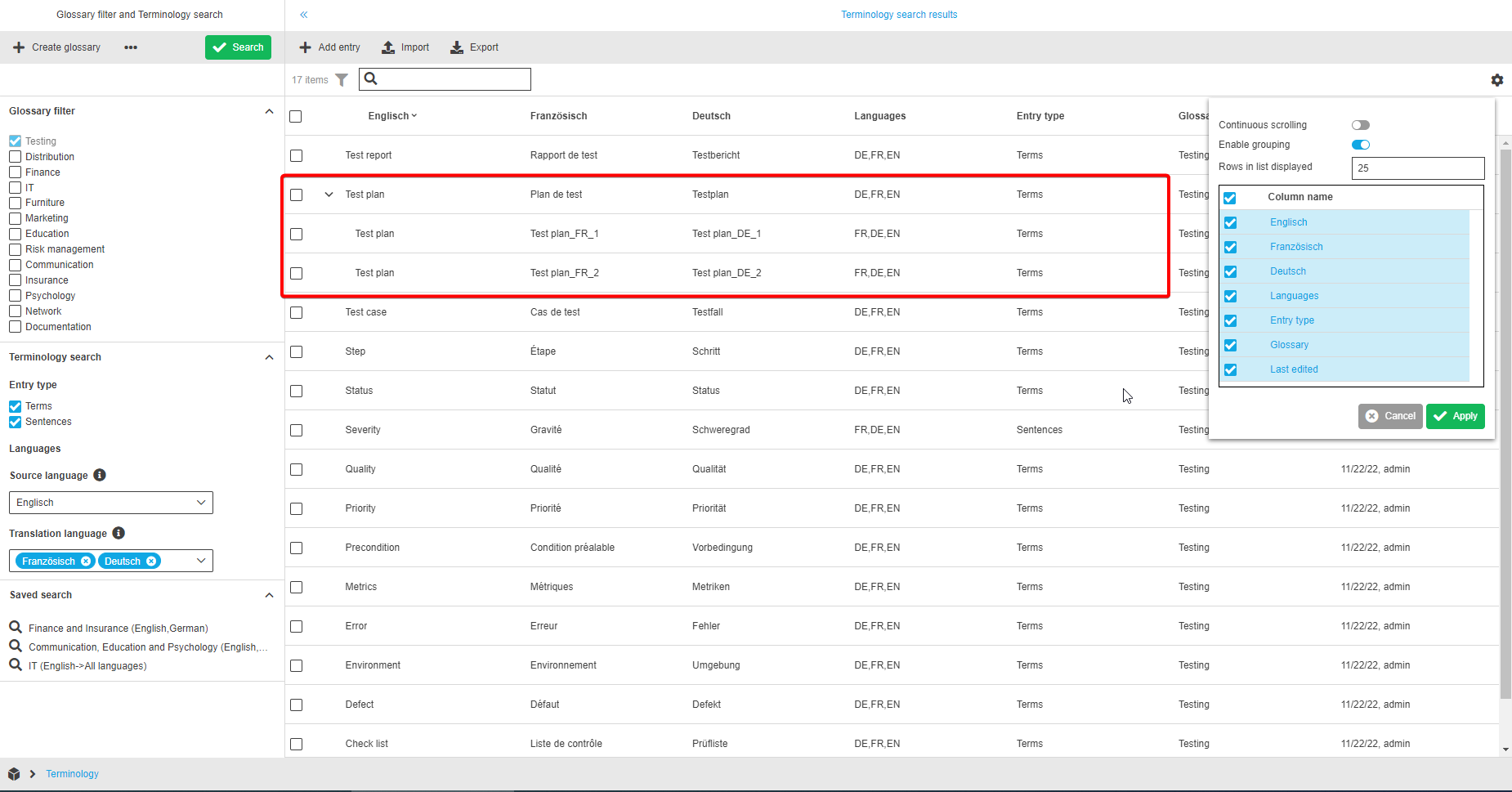The image size is (1512, 792).
Task: Open the filter icon next to item count
Action: pyautogui.click(x=342, y=79)
